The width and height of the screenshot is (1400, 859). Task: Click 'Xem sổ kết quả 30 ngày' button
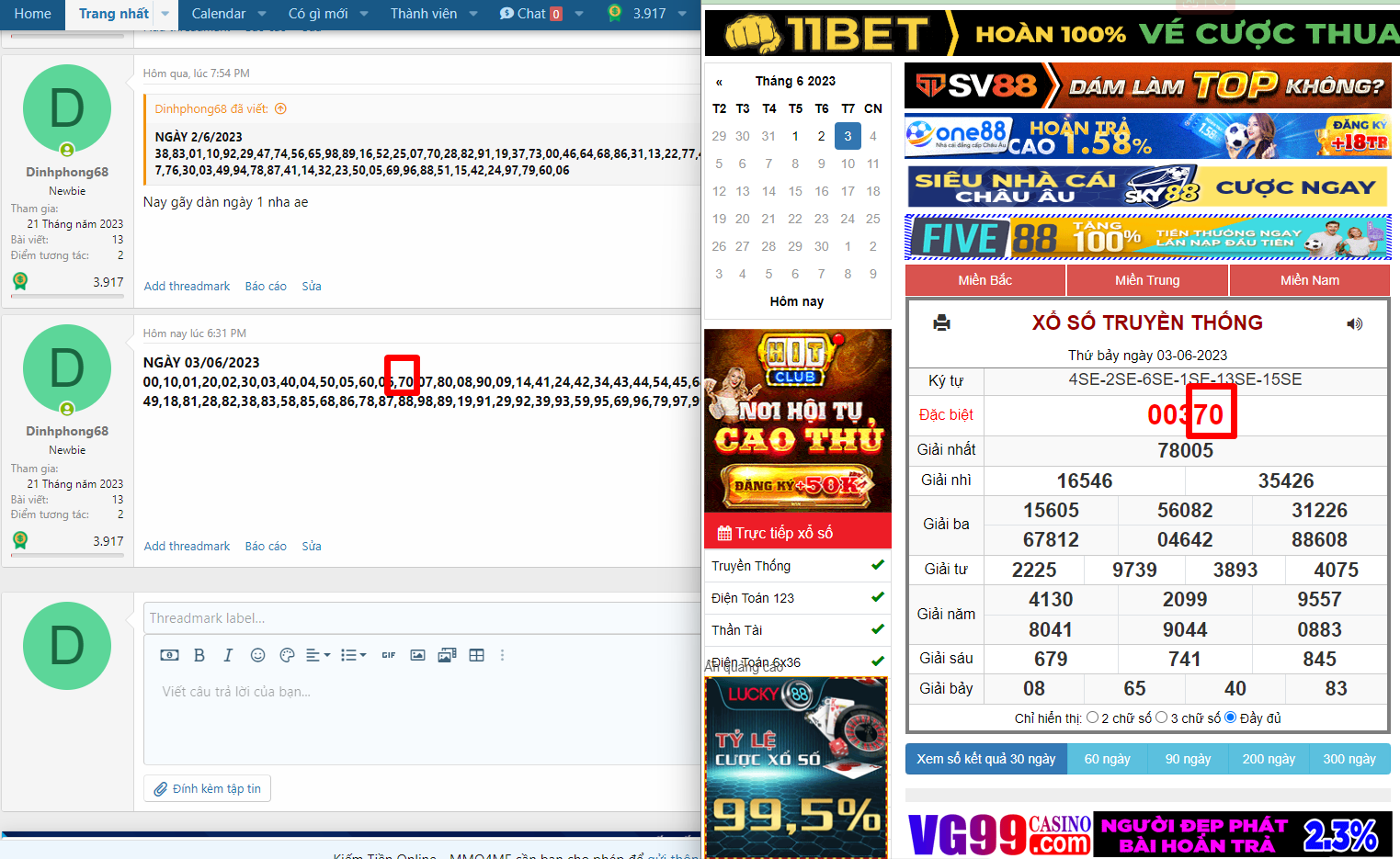click(986, 759)
